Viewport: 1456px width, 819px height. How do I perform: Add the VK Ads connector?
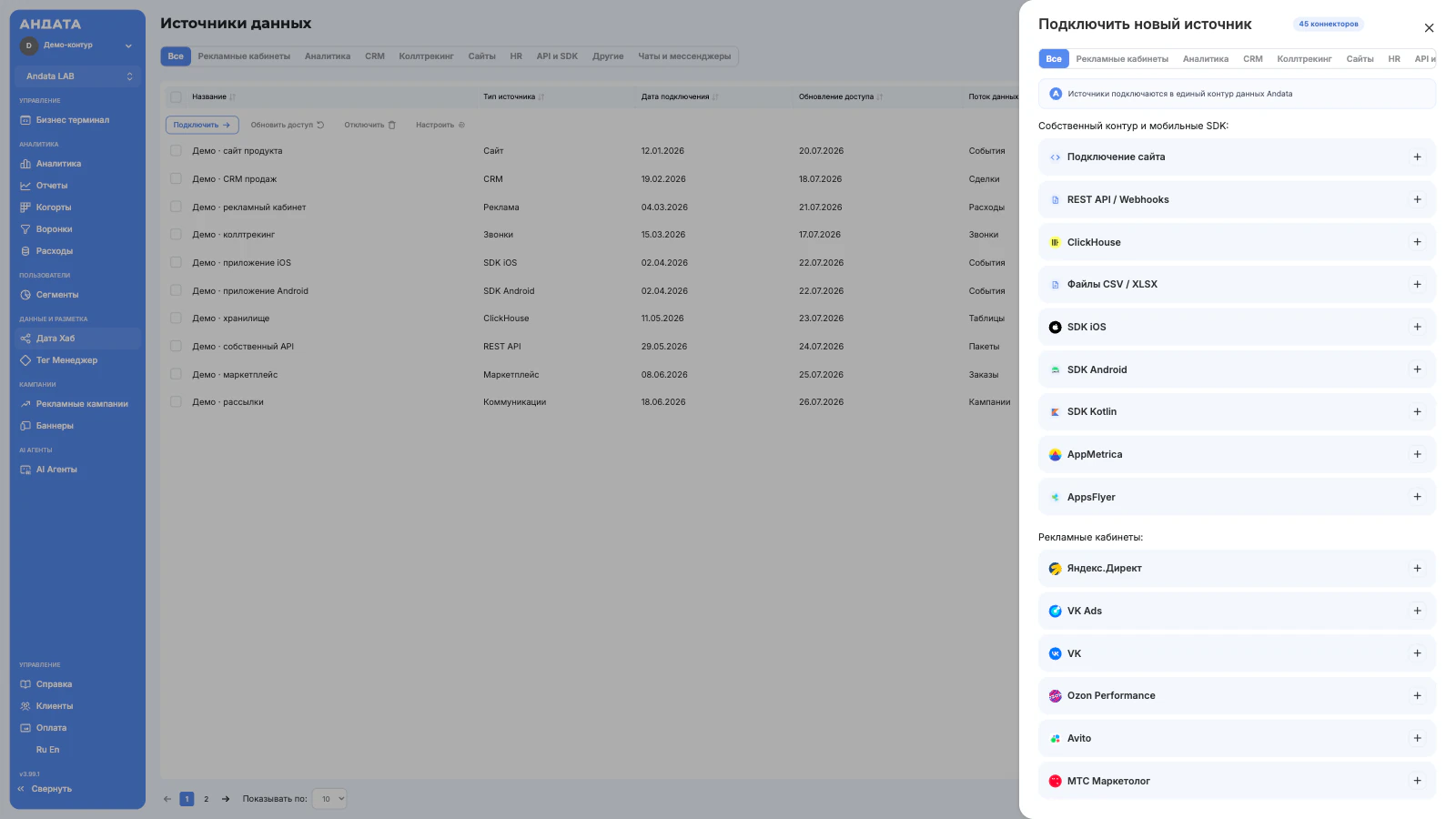tap(1417, 611)
